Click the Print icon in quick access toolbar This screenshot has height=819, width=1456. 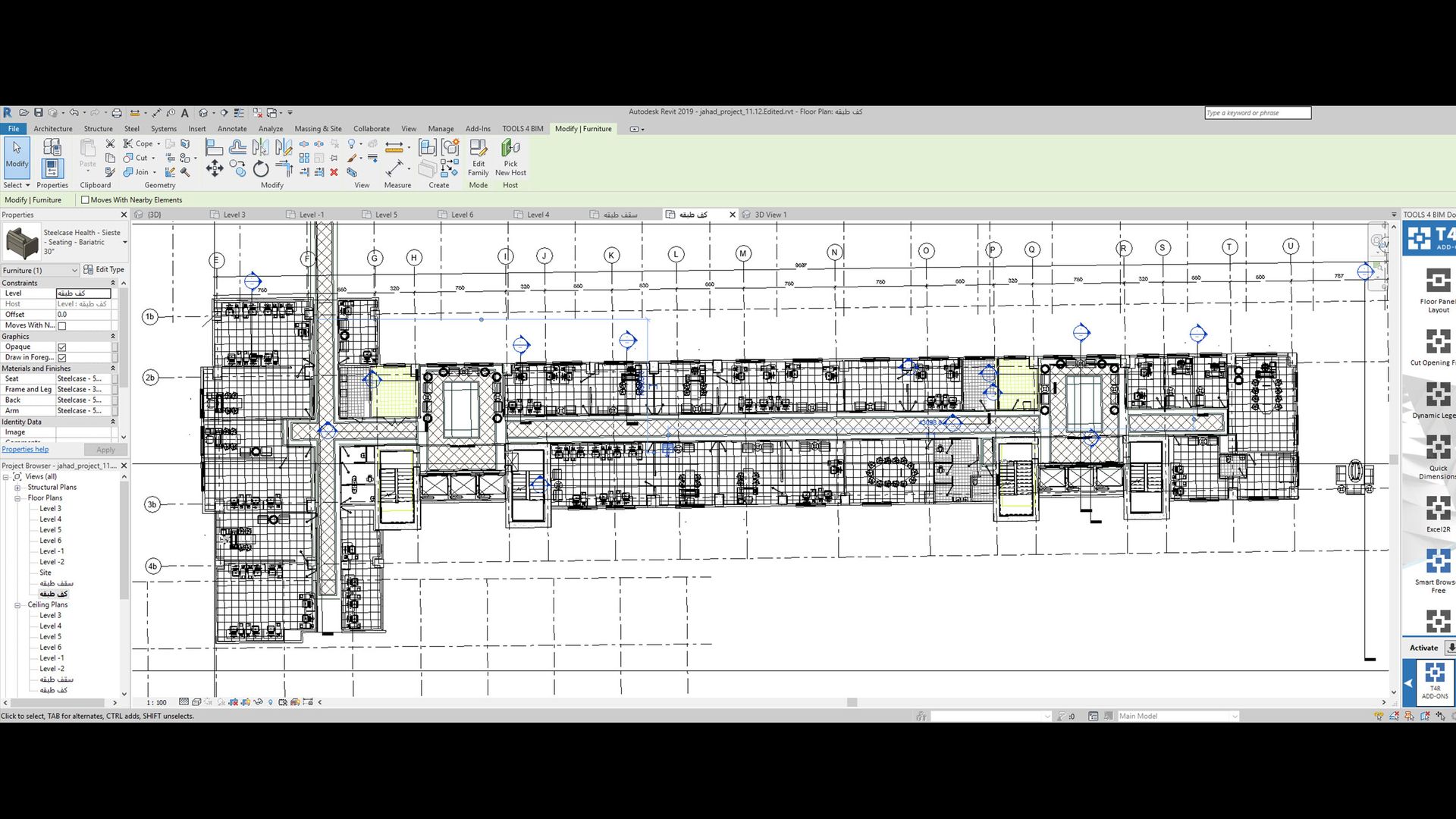pos(117,112)
